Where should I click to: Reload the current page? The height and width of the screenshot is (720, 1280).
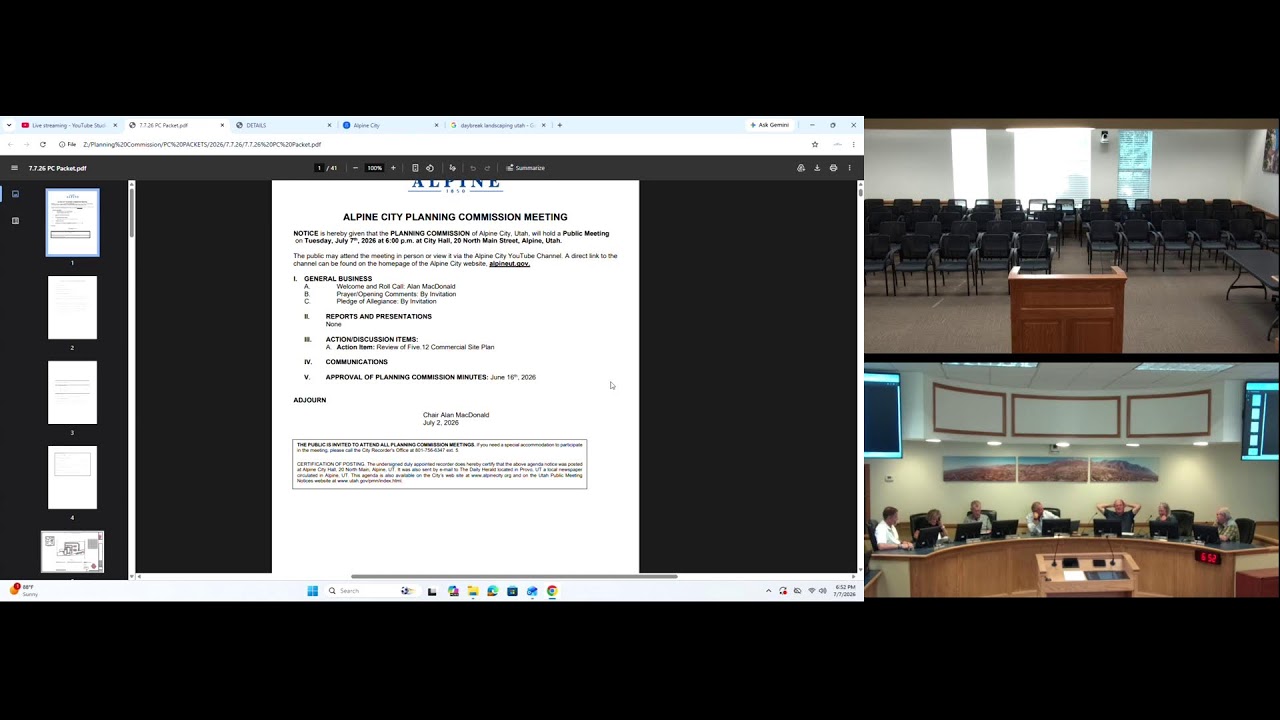tap(42, 144)
